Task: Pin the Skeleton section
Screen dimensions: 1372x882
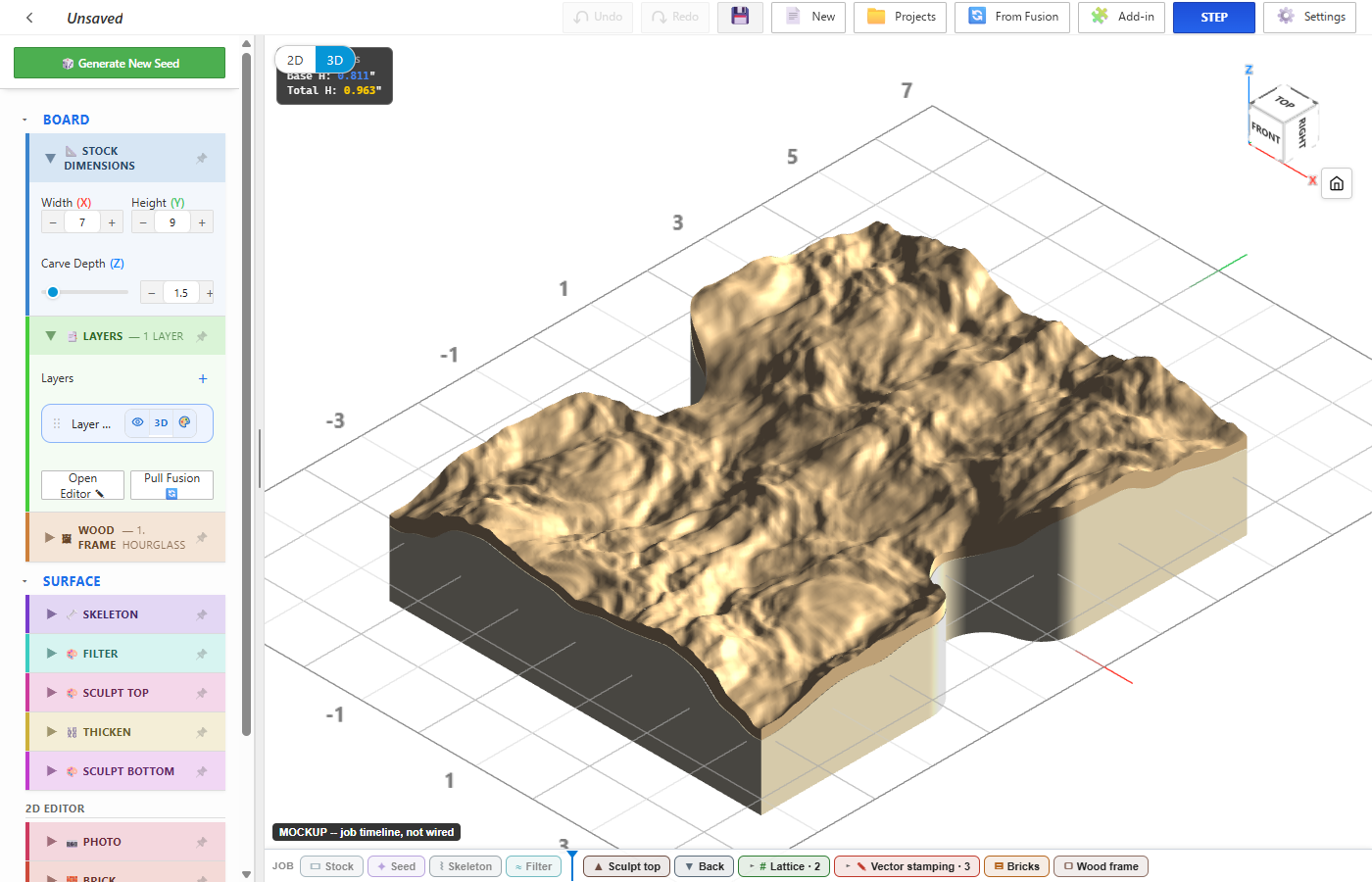Action: [202, 614]
